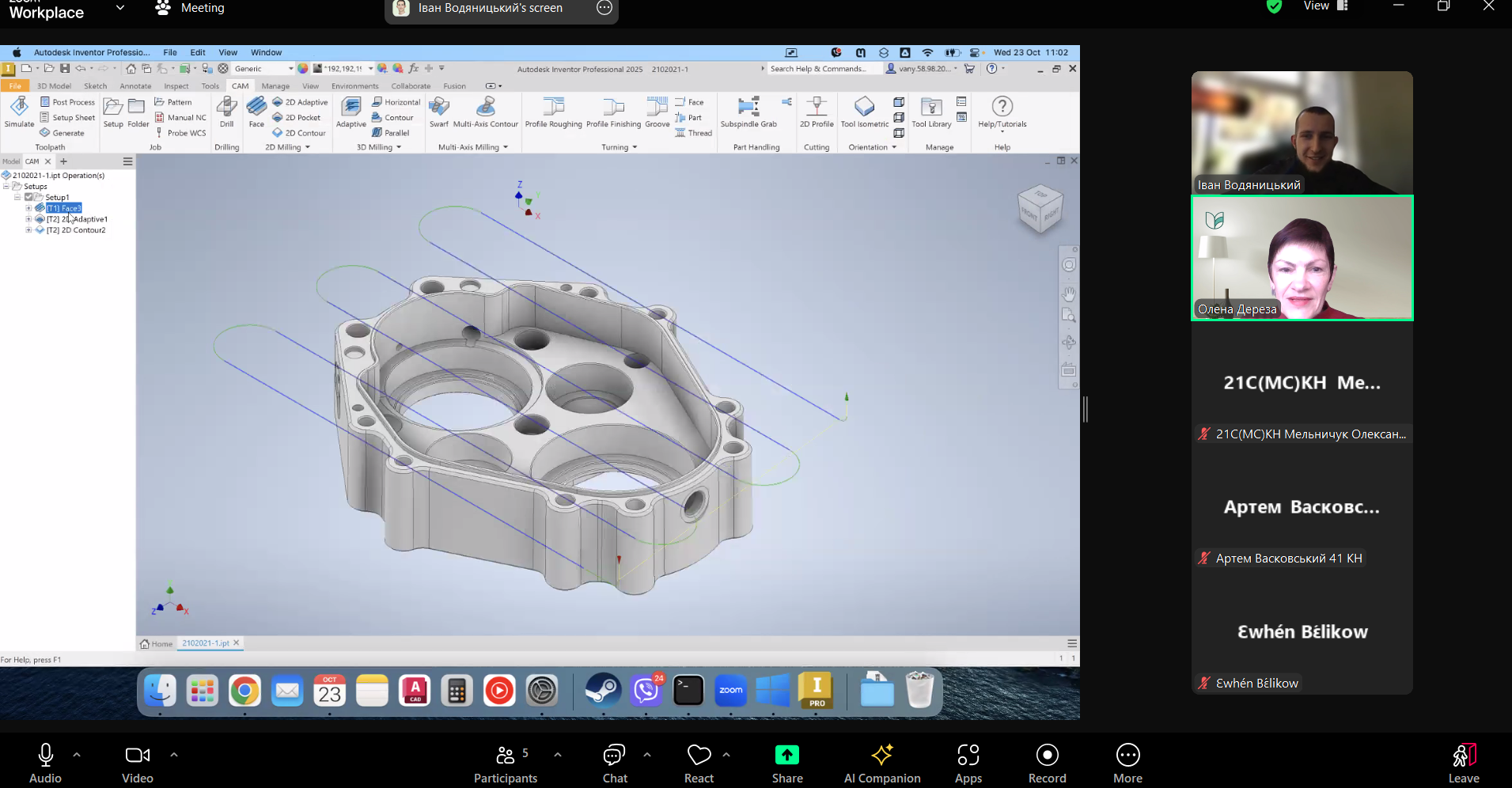Screen dimensions: 1512x788
Task: Click the appearance color wheel swatch
Action: click(303, 69)
